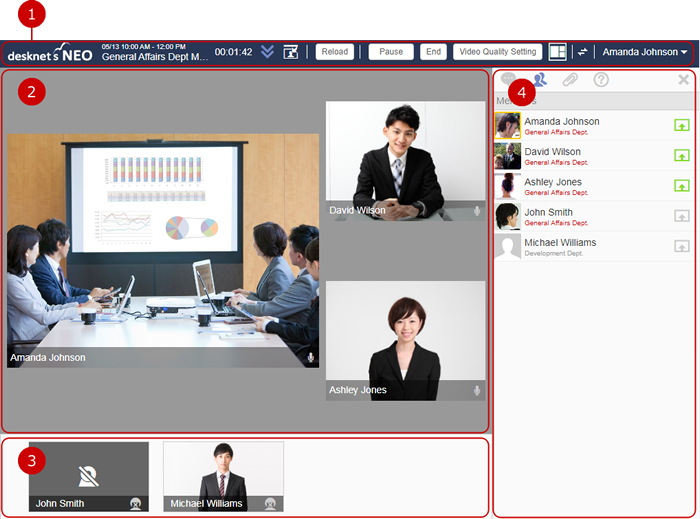This screenshot has height=519, width=700.
Task: Click Development Dept. under Michael Williams
Action: click(554, 253)
